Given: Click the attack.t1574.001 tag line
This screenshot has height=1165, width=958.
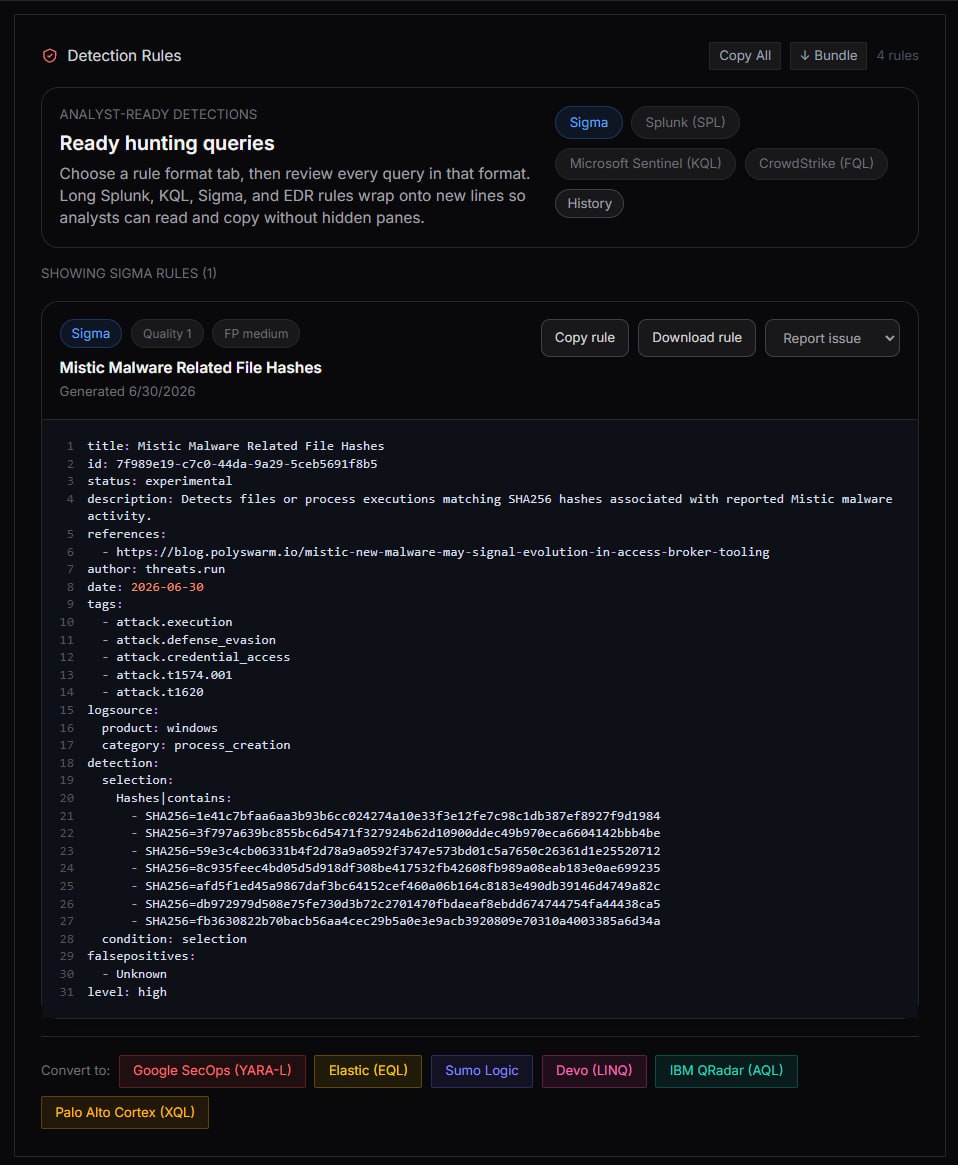Looking at the screenshot, I should [167, 675].
